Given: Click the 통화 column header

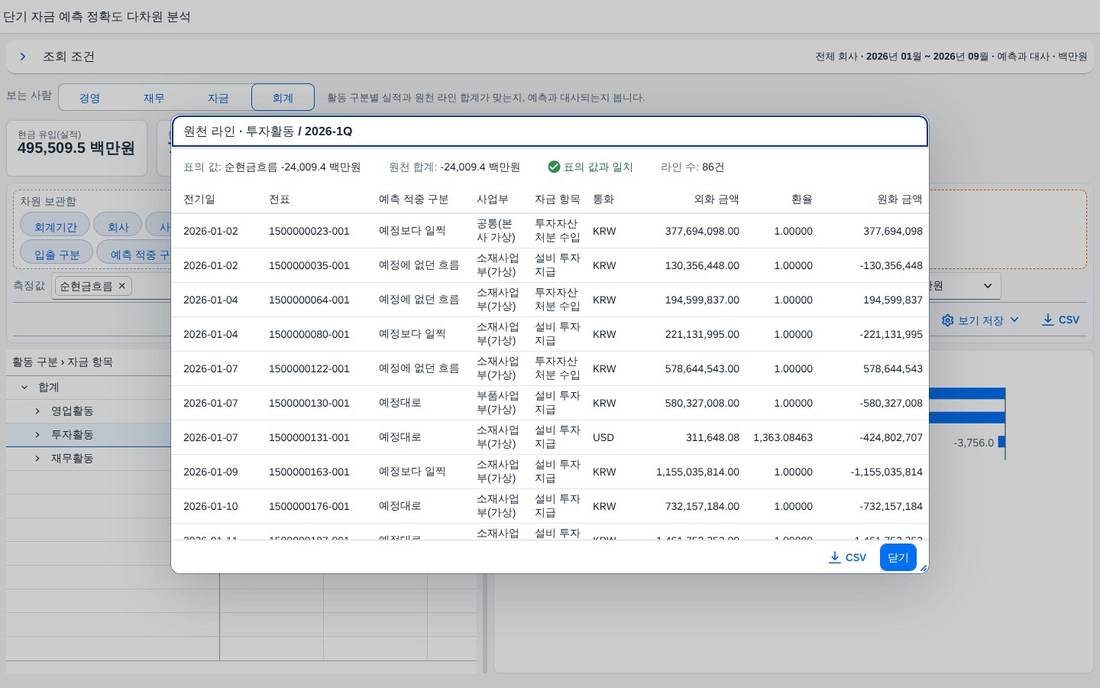Looking at the screenshot, I should [x=603, y=199].
